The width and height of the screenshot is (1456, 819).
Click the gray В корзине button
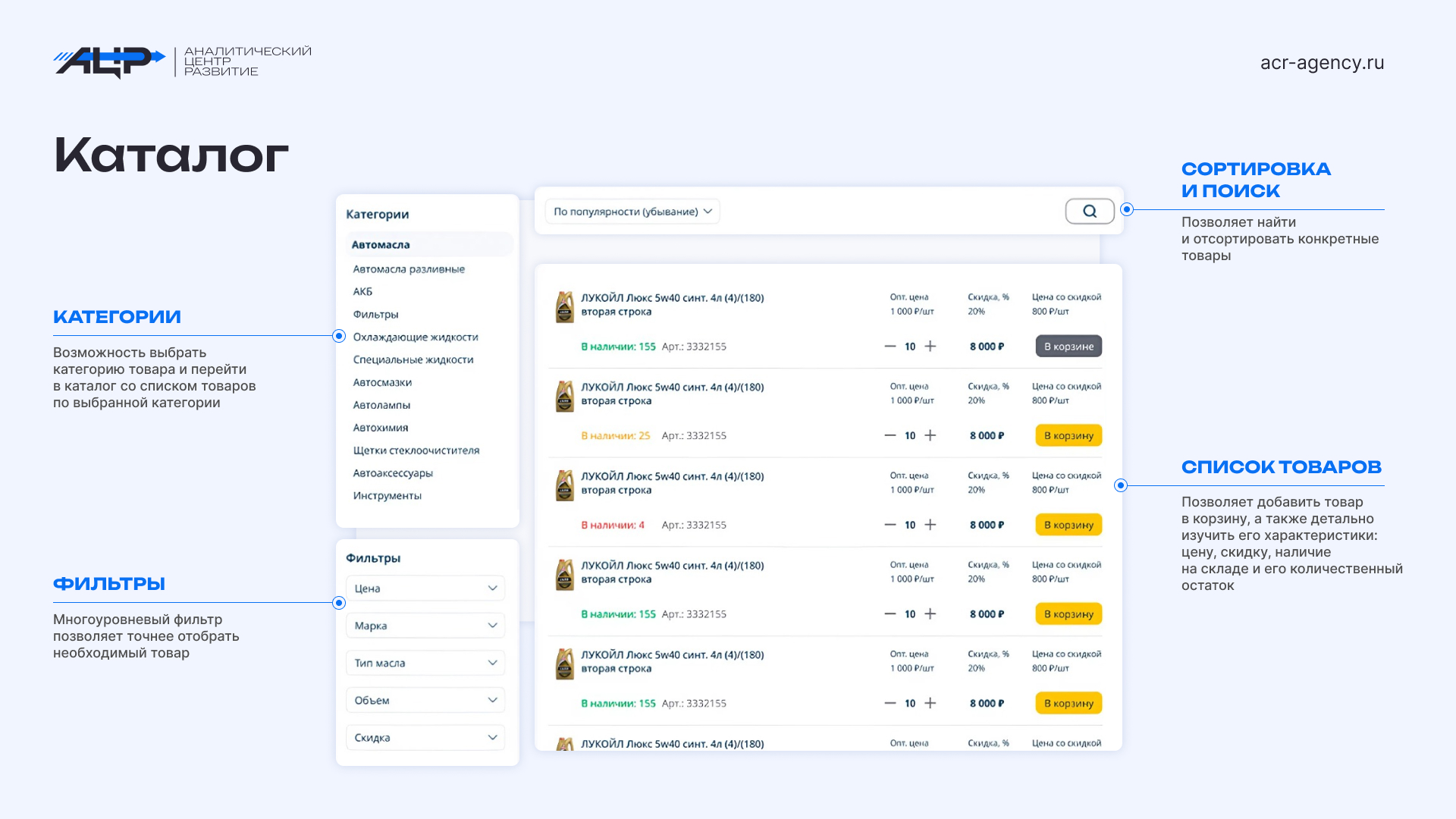(x=1068, y=347)
